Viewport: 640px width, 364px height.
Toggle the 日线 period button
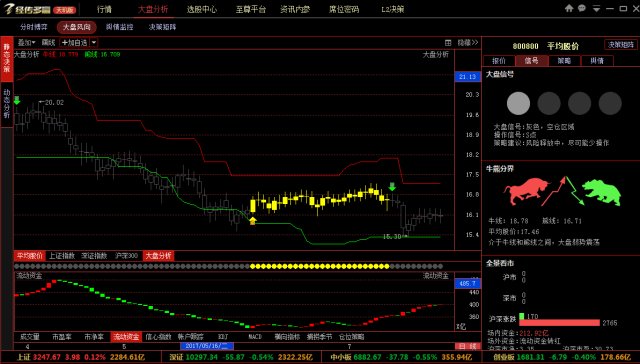(467, 346)
